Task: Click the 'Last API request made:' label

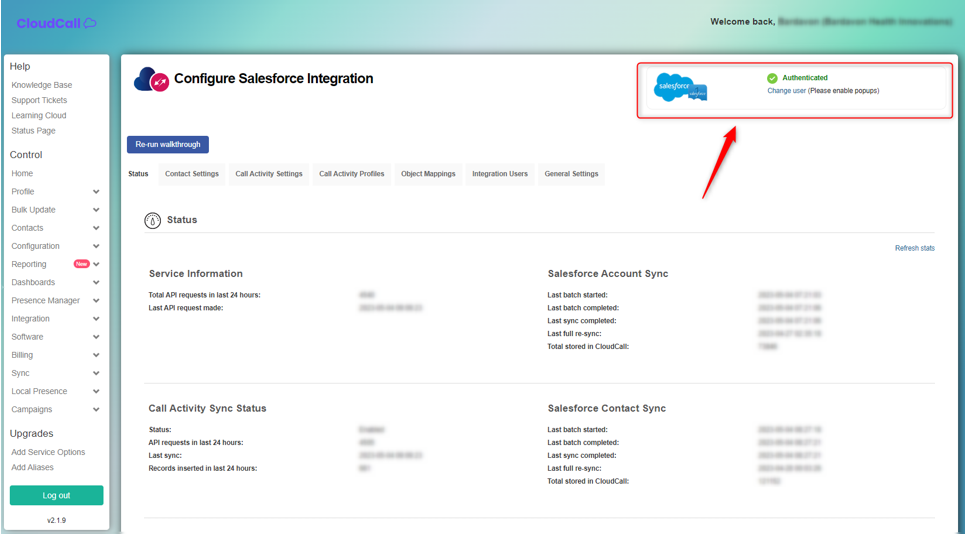Action: 186,308
